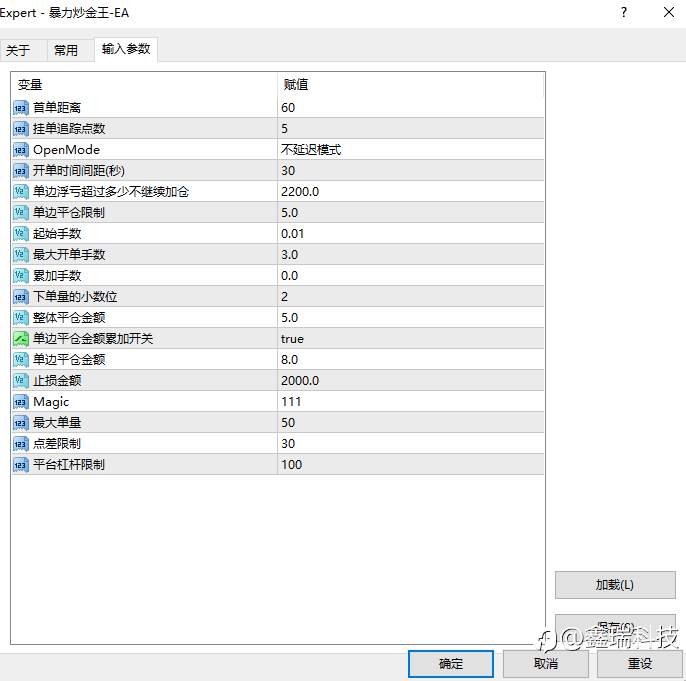Viewport: 686px width, 681px height.
Task: Select the value 2200.0 cell
Action: tap(411, 192)
